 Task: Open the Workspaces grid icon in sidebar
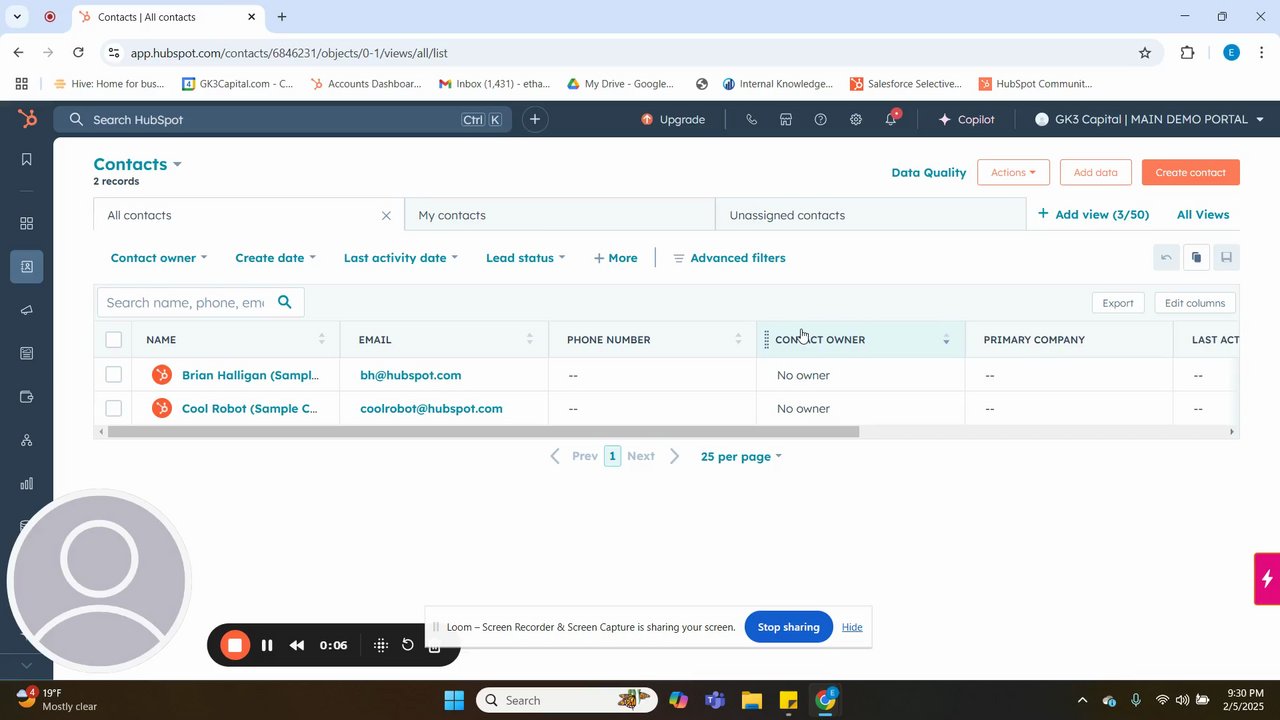[x=27, y=223]
